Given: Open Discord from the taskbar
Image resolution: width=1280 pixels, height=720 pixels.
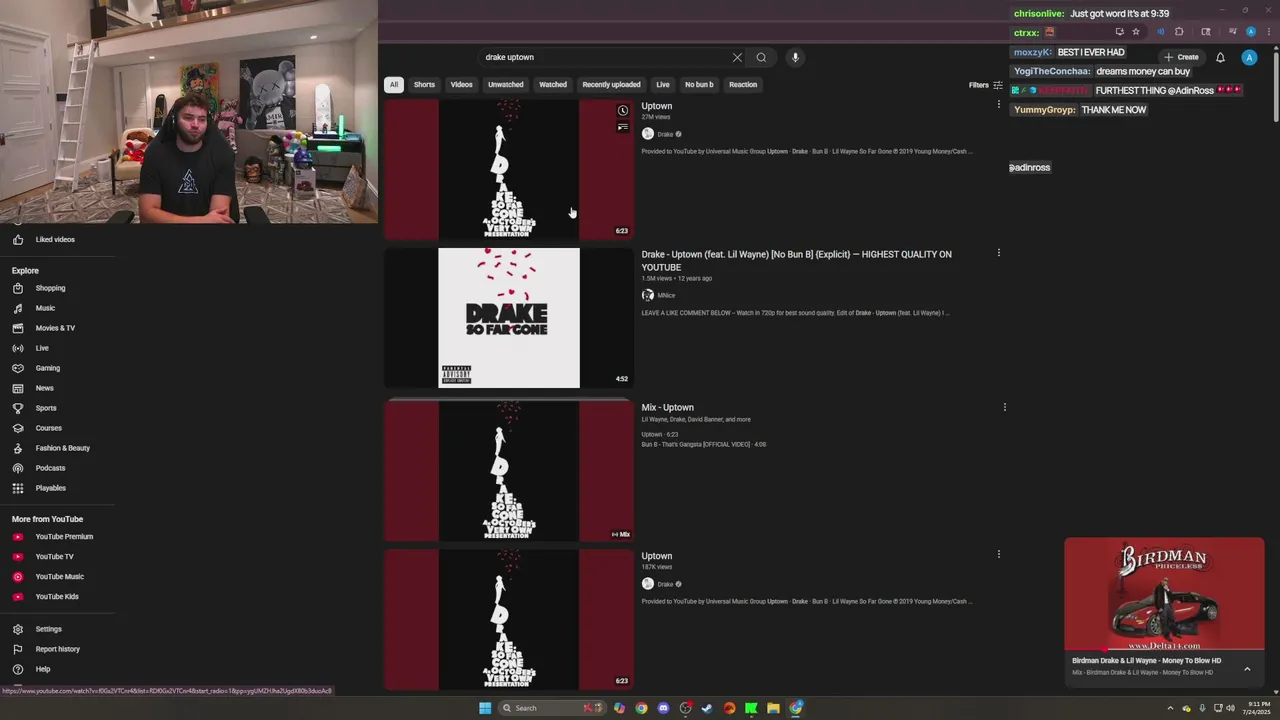Looking at the screenshot, I should tap(663, 708).
